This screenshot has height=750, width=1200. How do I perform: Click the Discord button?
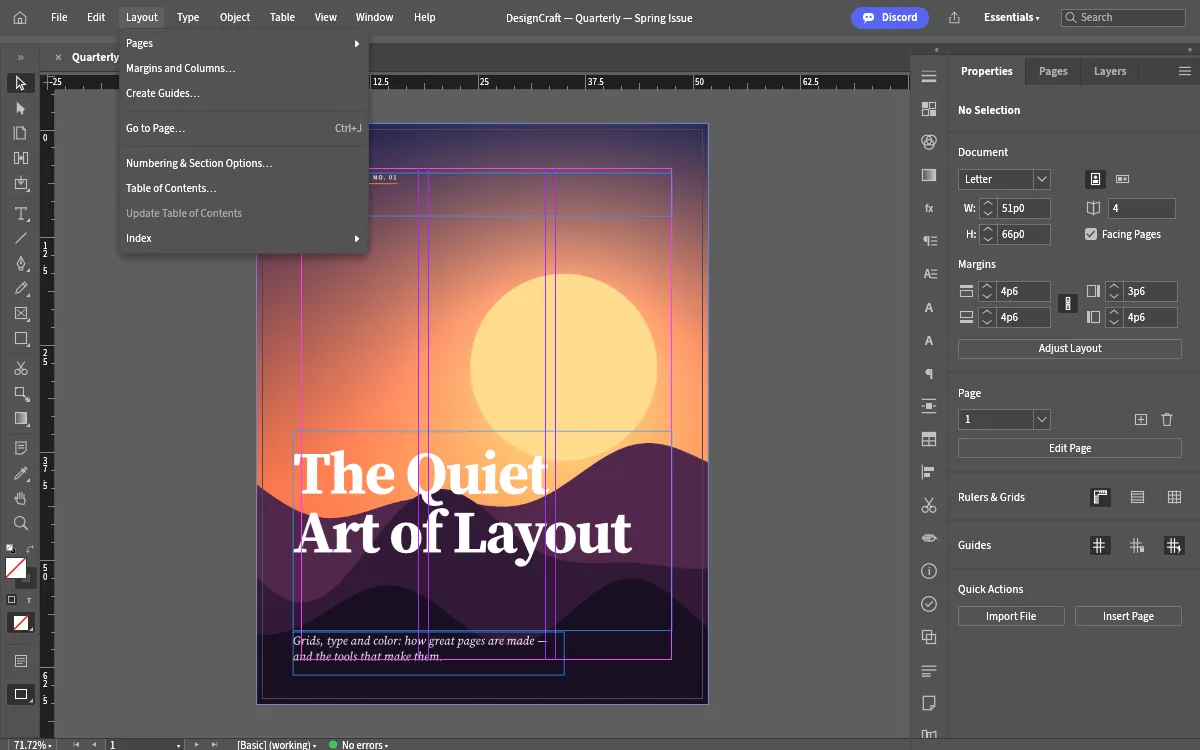[890, 17]
